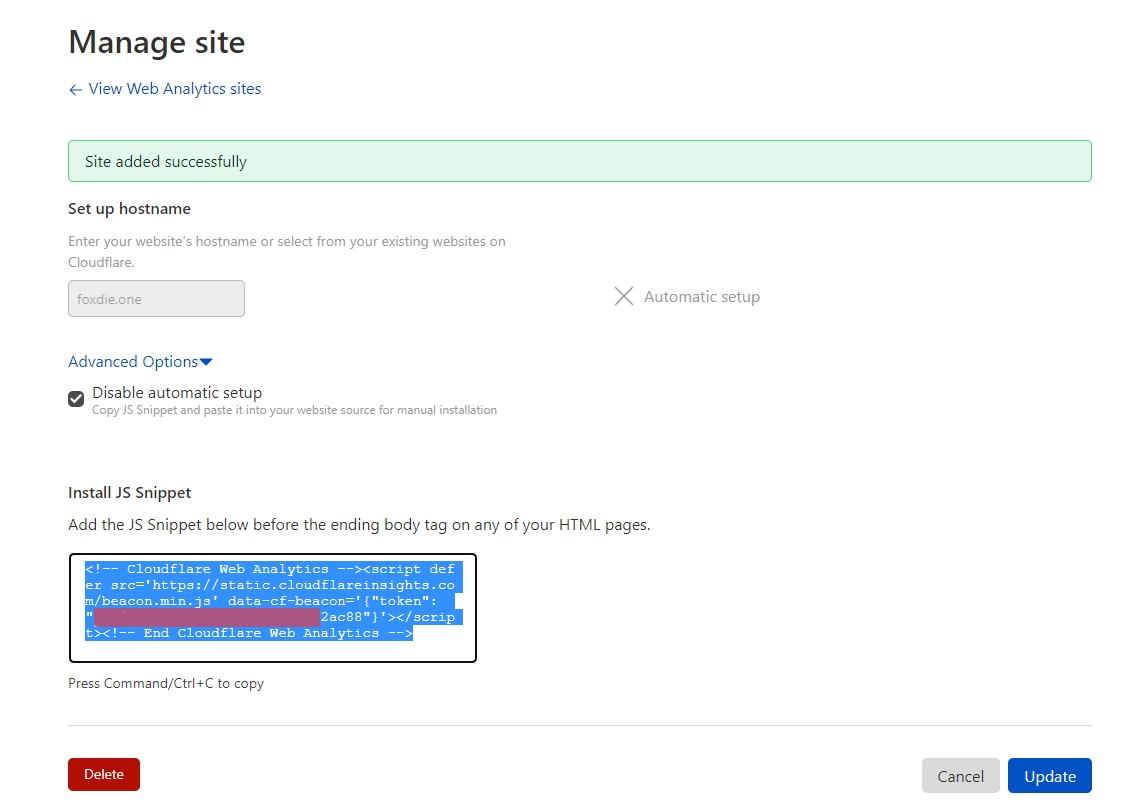Click the redacted token area in the snippet

207,617
